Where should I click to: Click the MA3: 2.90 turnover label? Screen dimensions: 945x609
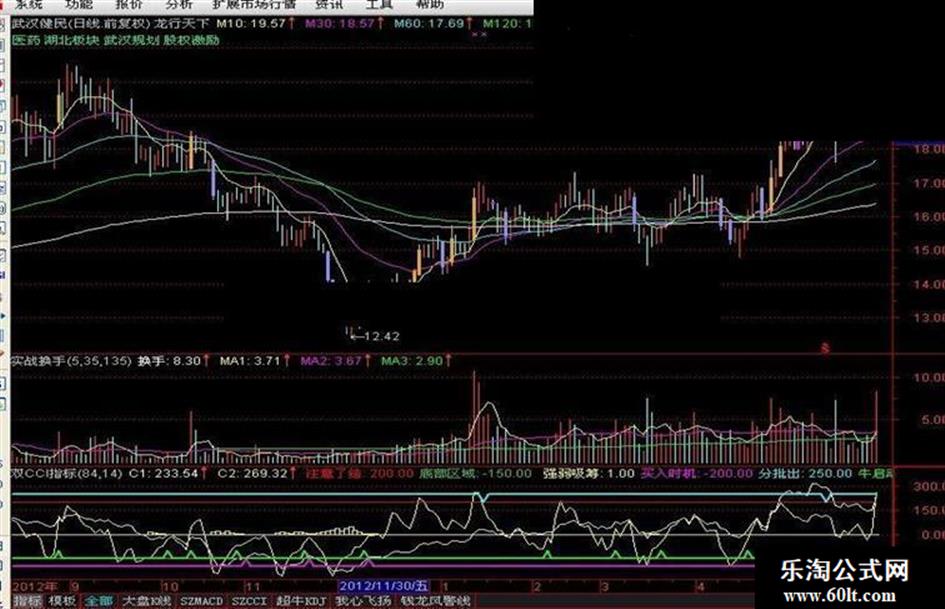point(412,361)
